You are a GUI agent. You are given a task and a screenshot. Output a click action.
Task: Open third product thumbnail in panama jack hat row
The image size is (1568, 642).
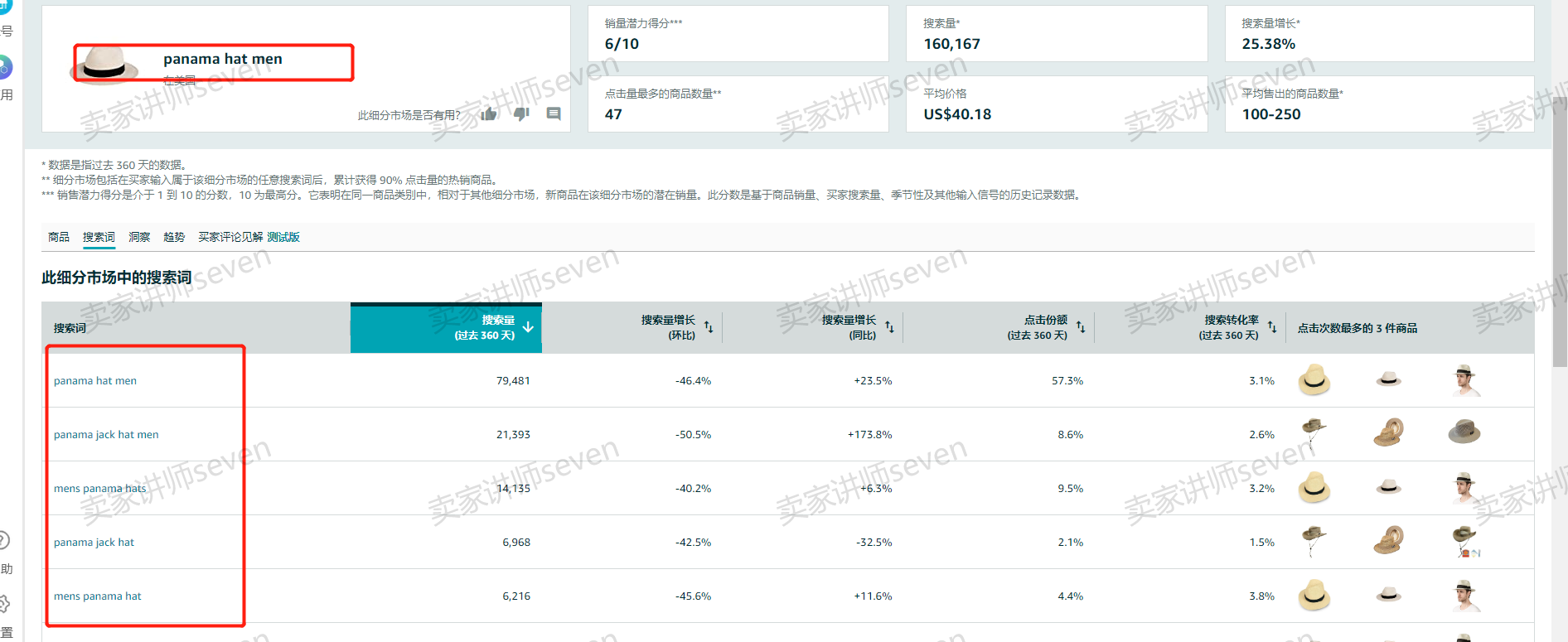tap(1466, 541)
